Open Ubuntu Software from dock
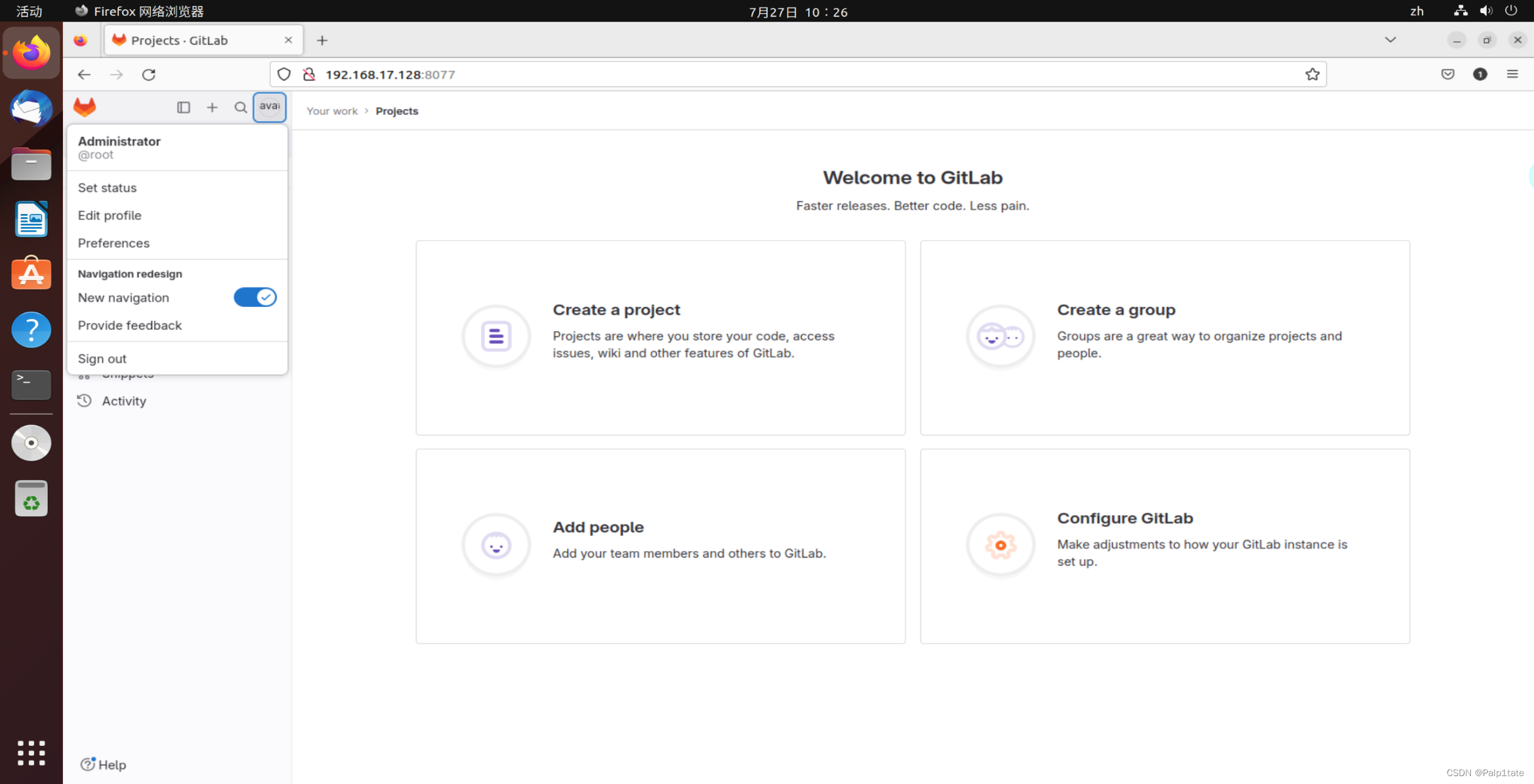1534x784 pixels. pyautogui.click(x=31, y=274)
